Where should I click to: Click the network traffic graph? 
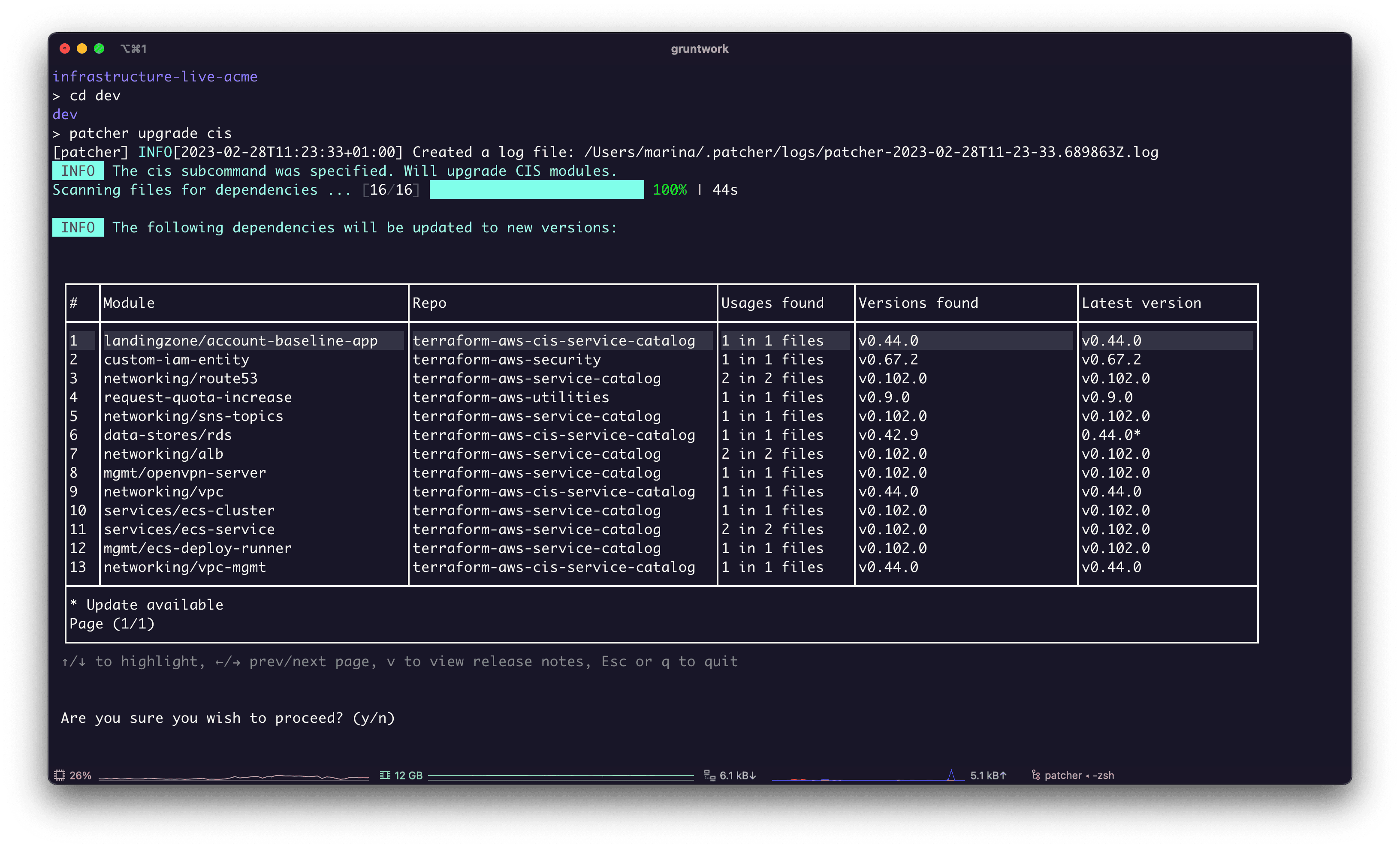pyautogui.click(x=868, y=775)
